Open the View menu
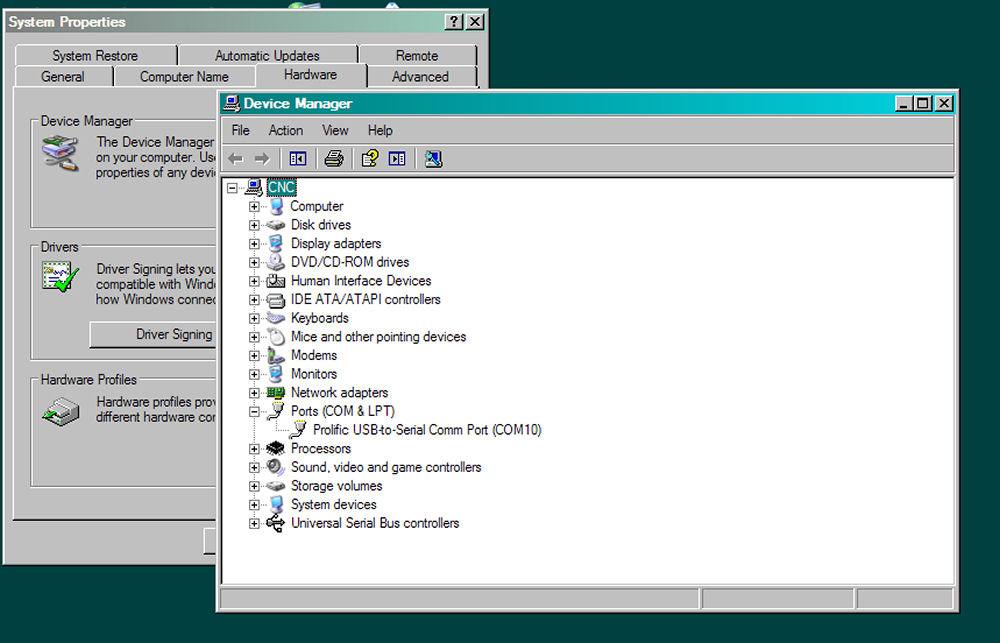 pyautogui.click(x=335, y=130)
